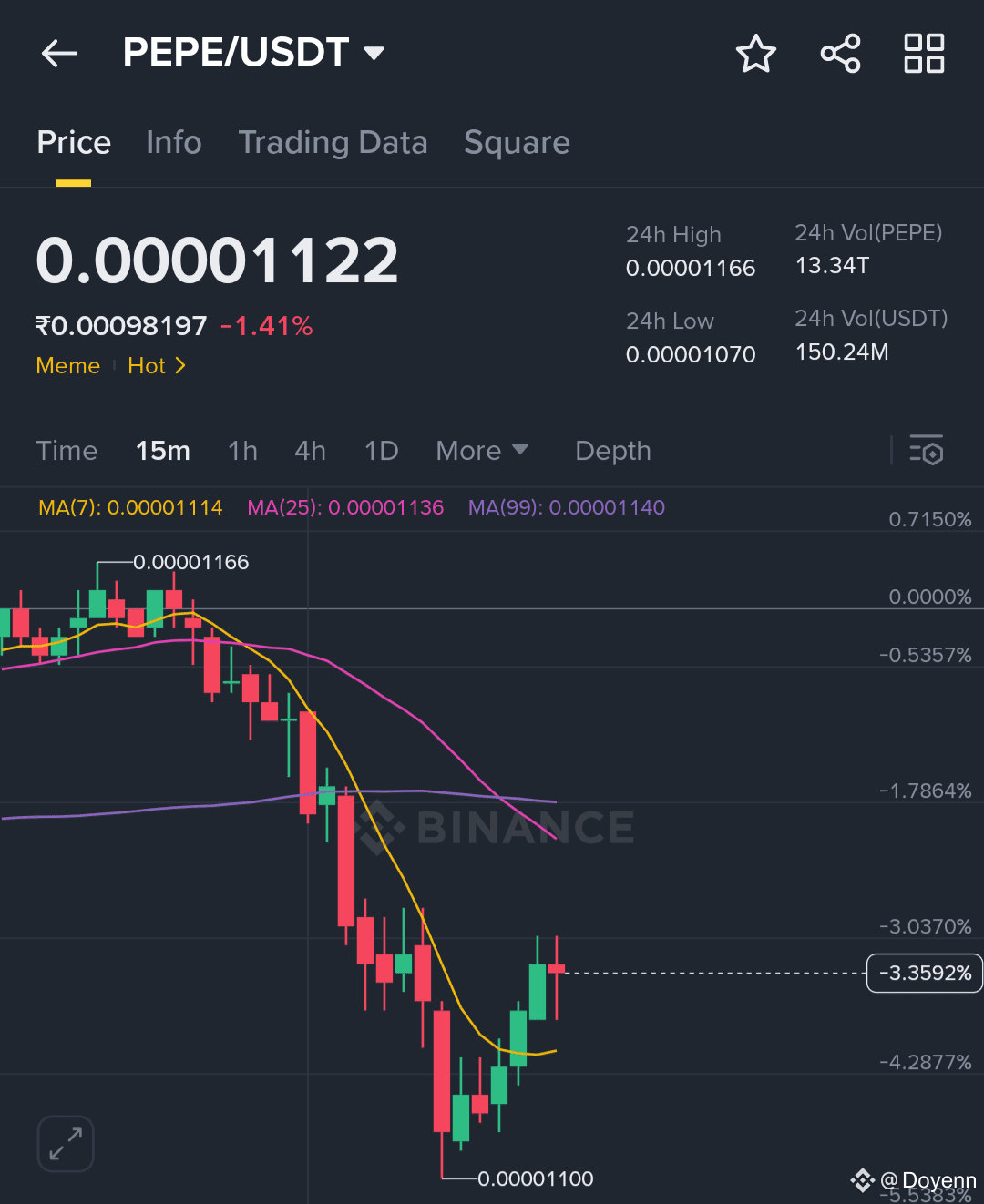
Task: Open the PEPE/USDT pair selector dropdown
Action: point(253,52)
